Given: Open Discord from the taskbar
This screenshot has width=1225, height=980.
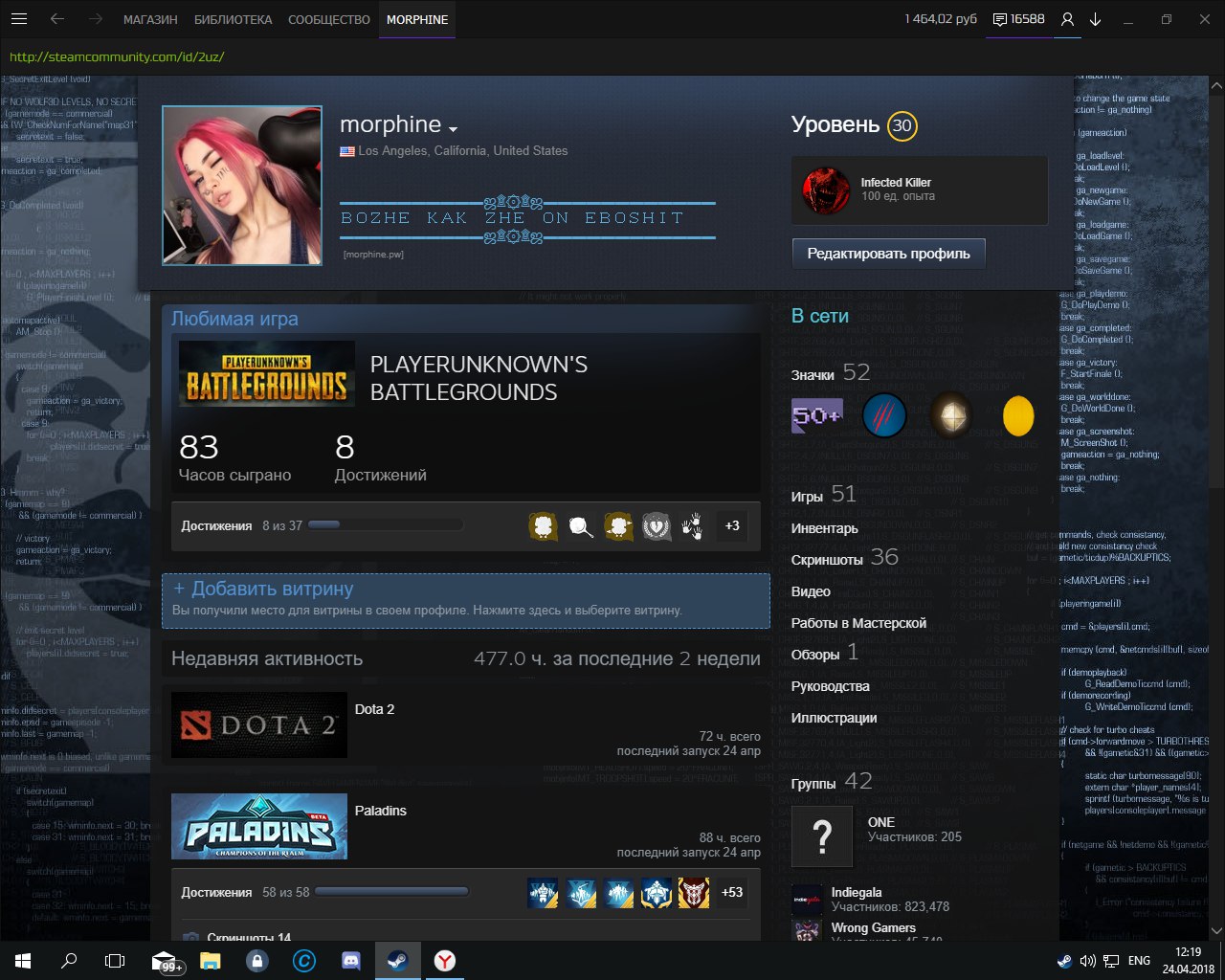Looking at the screenshot, I should click(351, 960).
